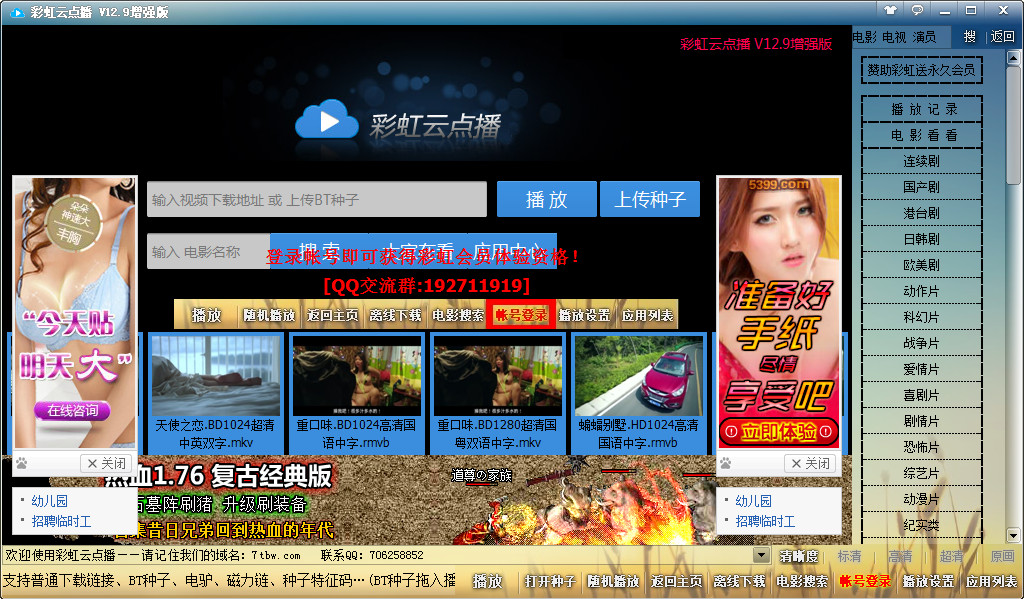Click 帐号登录 in the bottom bar
Viewport: 1024px width, 599px height.
pyautogui.click(x=865, y=581)
